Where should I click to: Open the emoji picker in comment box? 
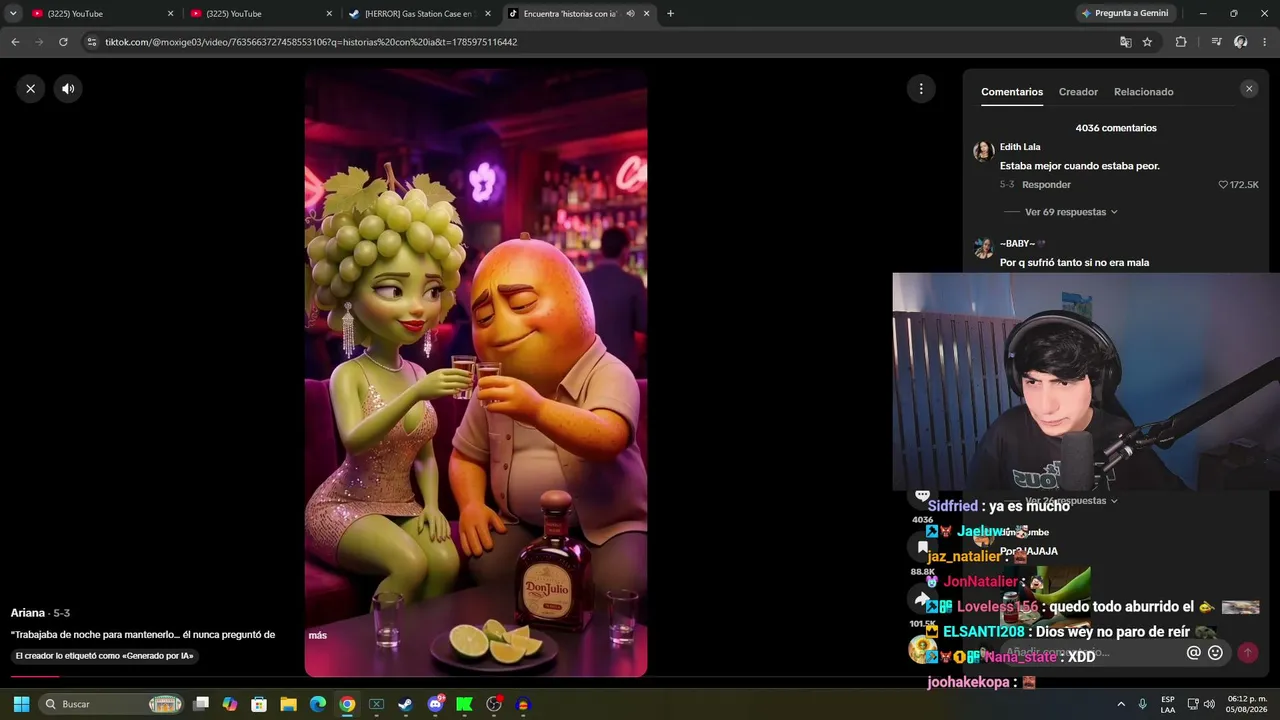click(1215, 653)
